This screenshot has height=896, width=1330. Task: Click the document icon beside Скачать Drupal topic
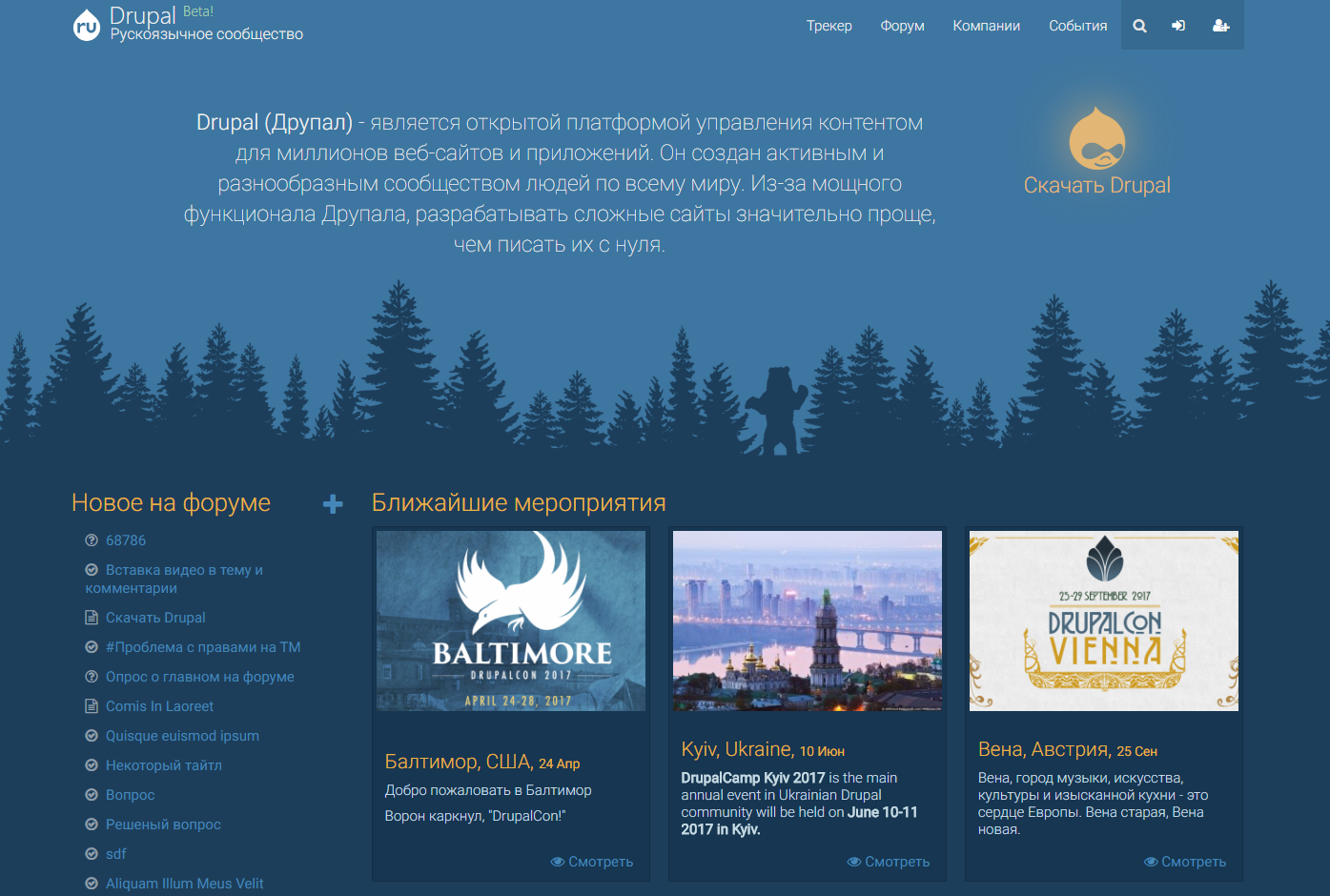(x=92, y=618)
